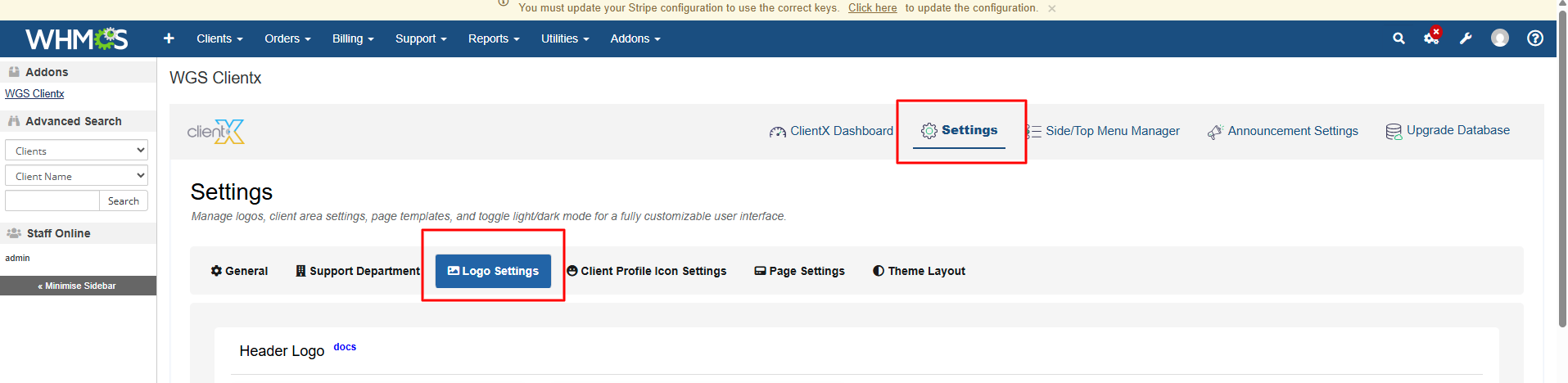Image resolution: width=1568 pixels, height=383 pixels.
Task: Select the Client Profile Icon Settings tab
Action: tap(646, 271)
